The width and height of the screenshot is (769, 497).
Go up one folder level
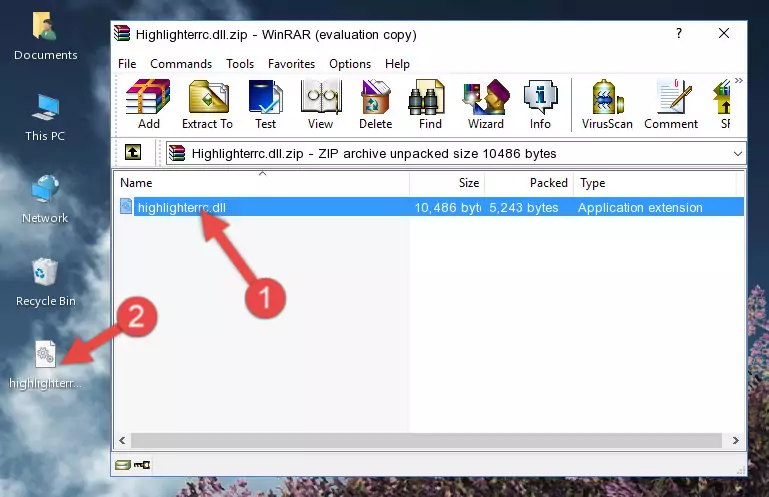133,153
